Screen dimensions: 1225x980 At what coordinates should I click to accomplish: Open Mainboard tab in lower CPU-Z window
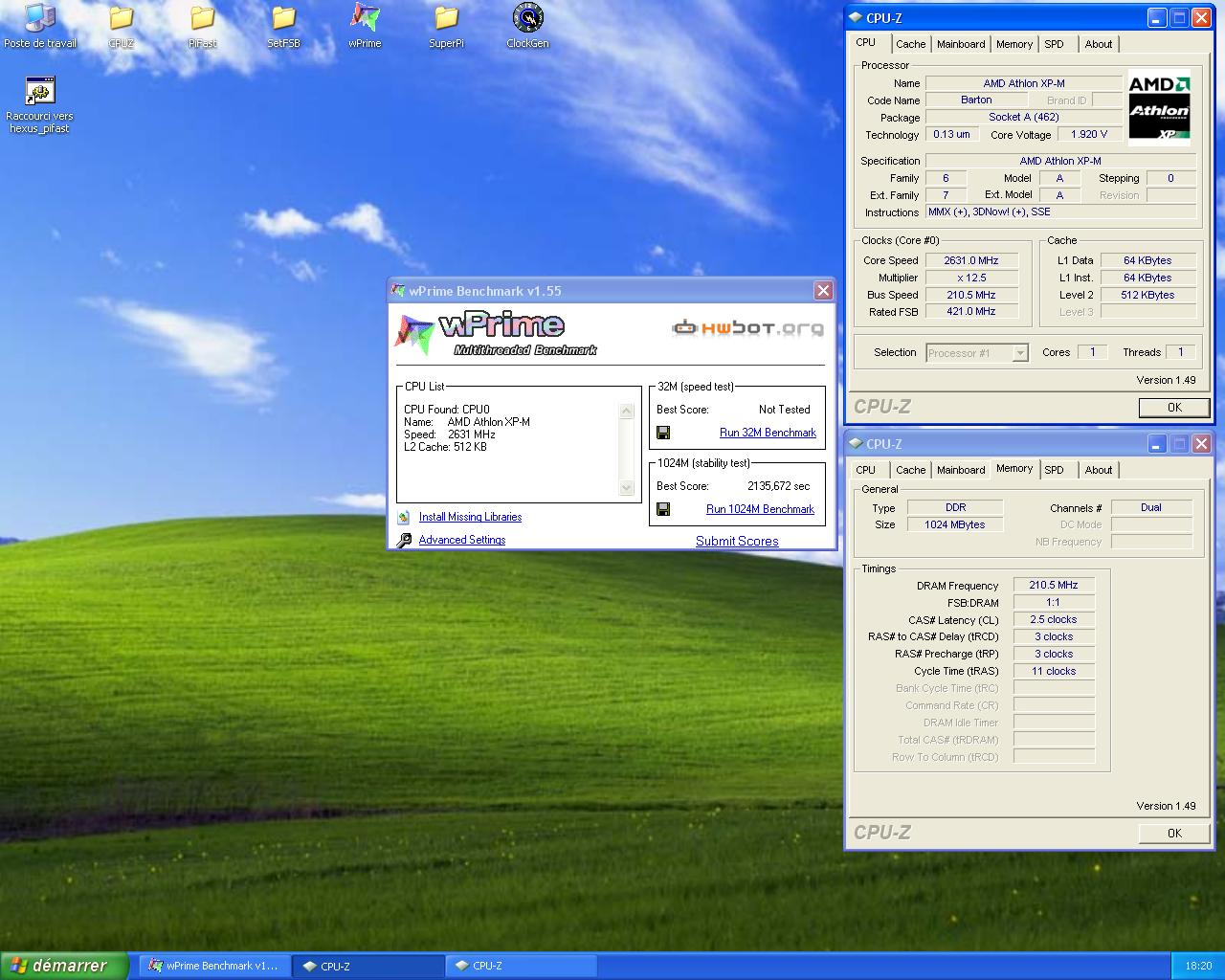click(x=961, y=470)
